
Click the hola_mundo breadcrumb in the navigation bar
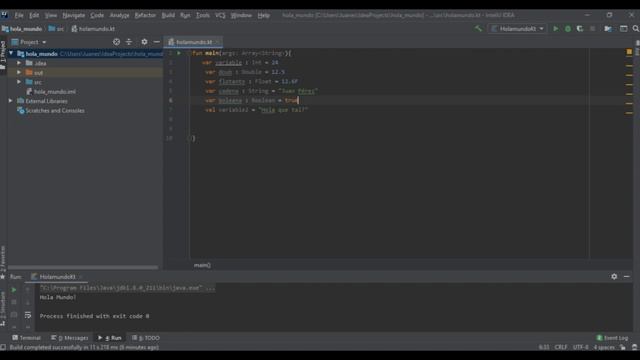22,29
